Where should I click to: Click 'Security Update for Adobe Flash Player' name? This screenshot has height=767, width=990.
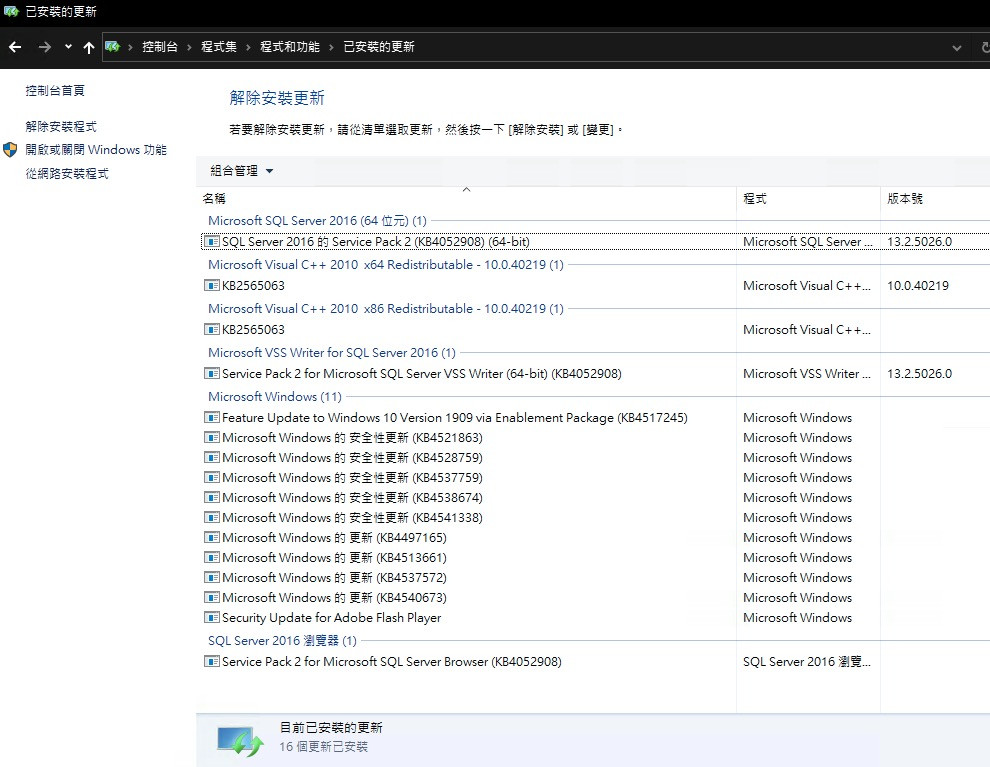coord(331,617)
